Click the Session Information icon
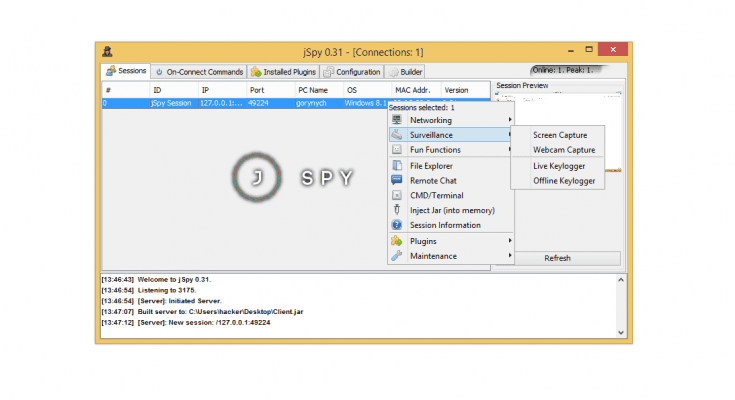The height and width of the screenshot is (400, 735). (x=397, y=225)
